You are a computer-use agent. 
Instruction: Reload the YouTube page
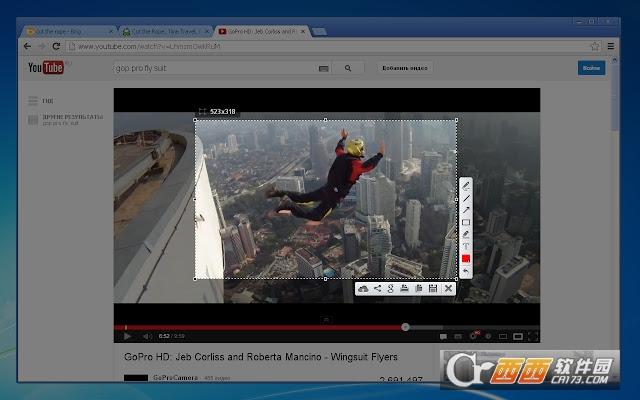coord(56,46)
